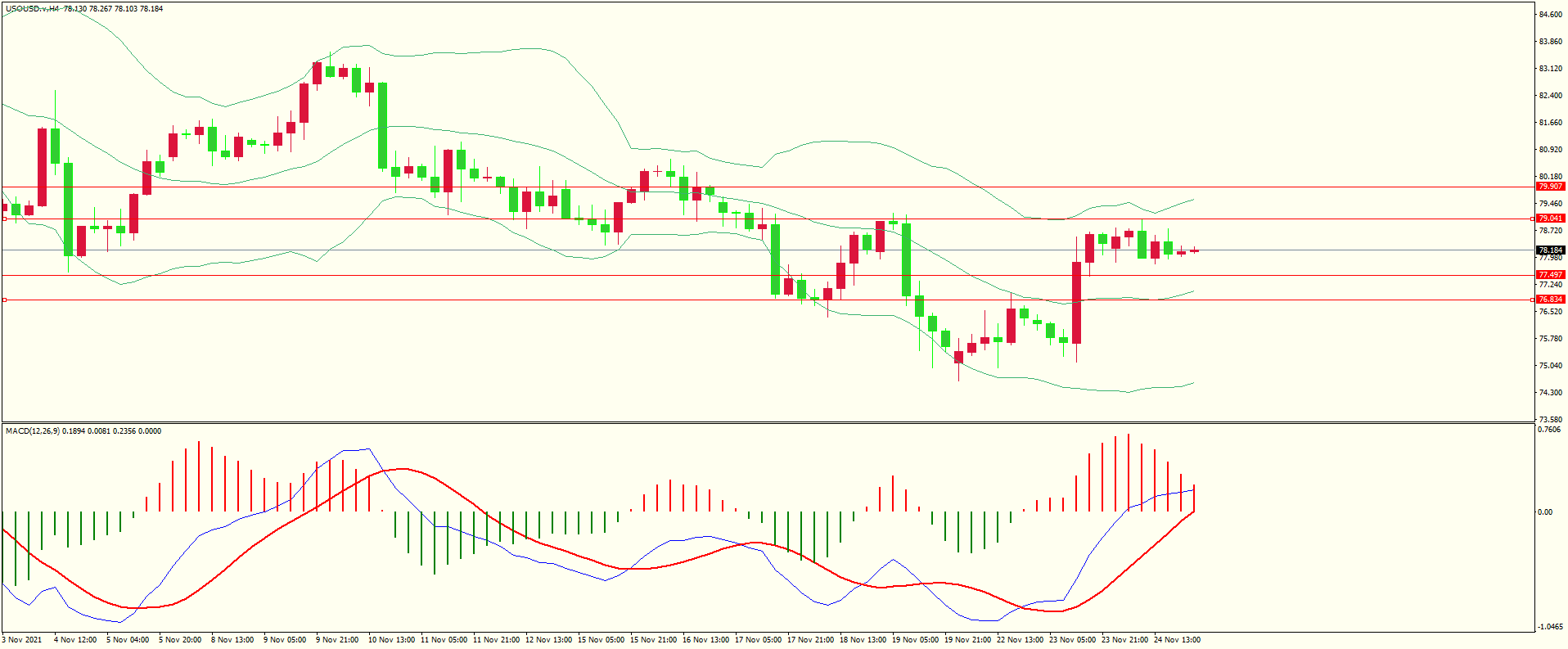Click the 15 Nov 05:00 time label

point(601,640)
